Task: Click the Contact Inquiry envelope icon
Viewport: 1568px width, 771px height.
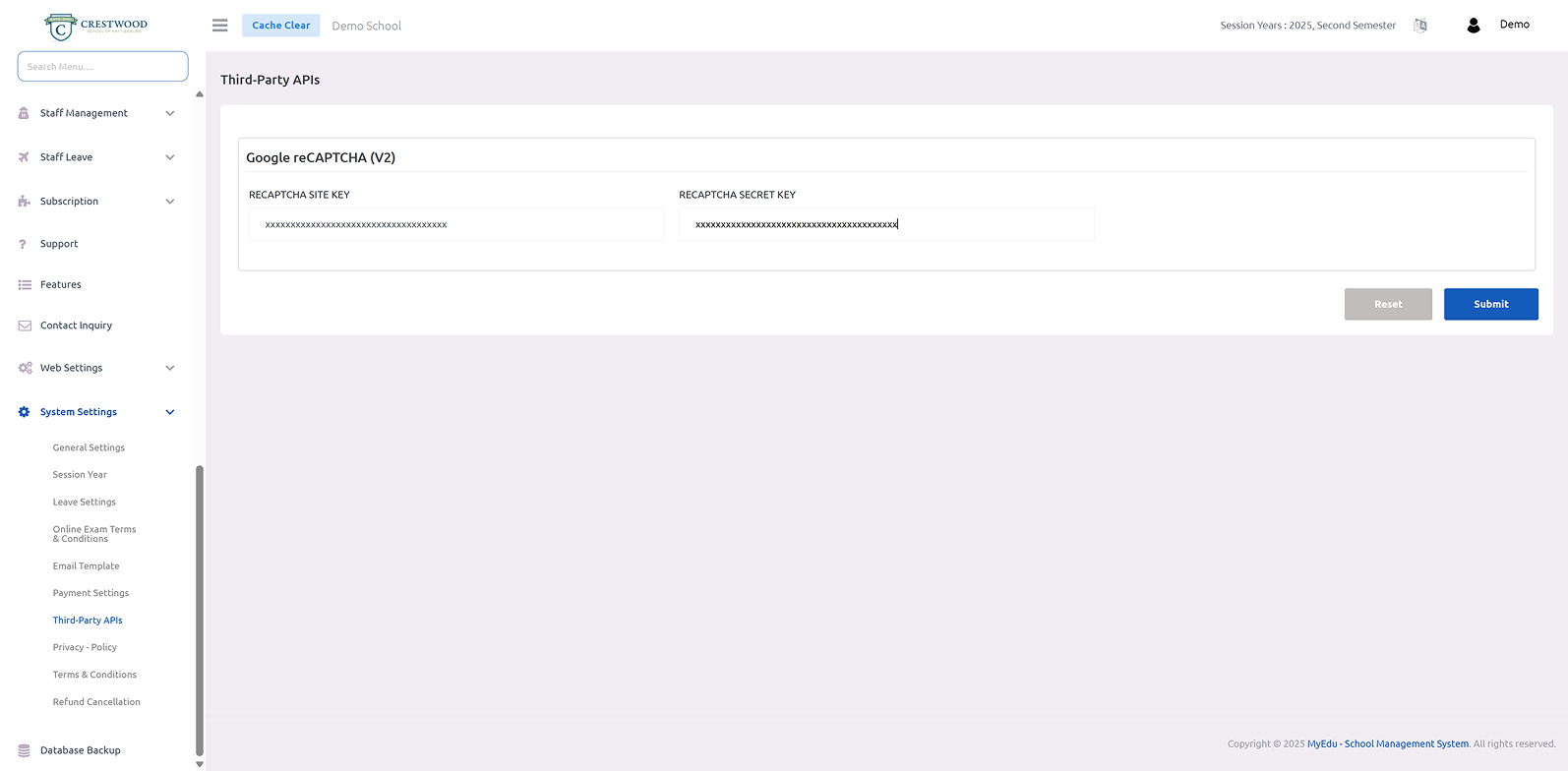Action: coord(25,326)
